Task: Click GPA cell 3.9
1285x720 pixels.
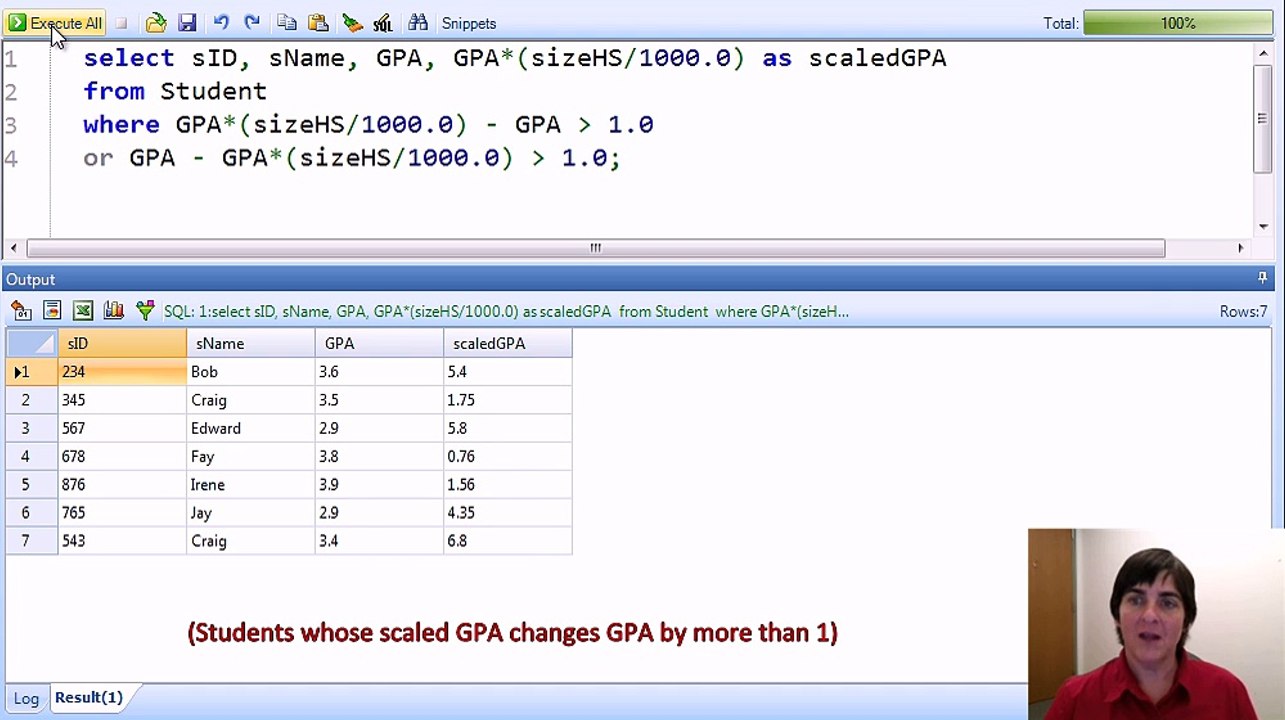Action: click(x=379, y=485)
